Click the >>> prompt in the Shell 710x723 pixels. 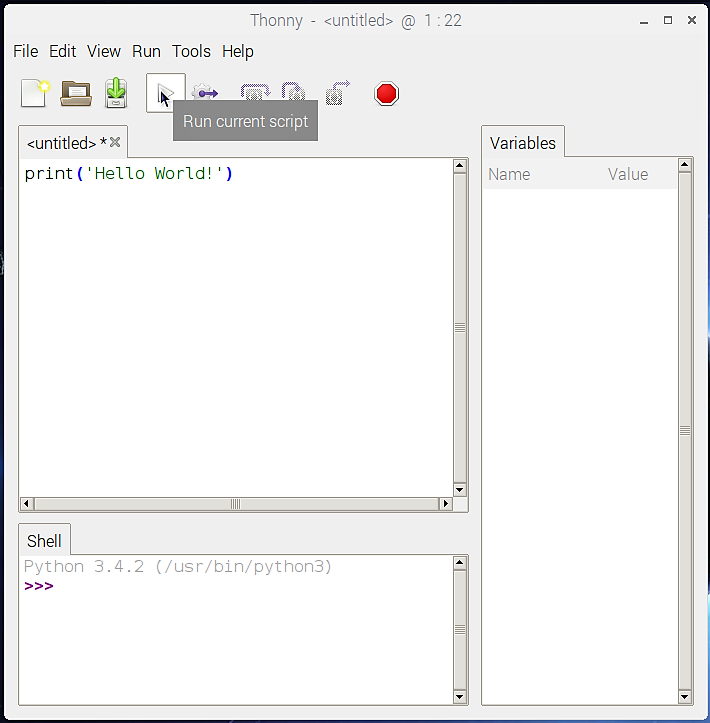pyautogui.click(x=39, y=586)
